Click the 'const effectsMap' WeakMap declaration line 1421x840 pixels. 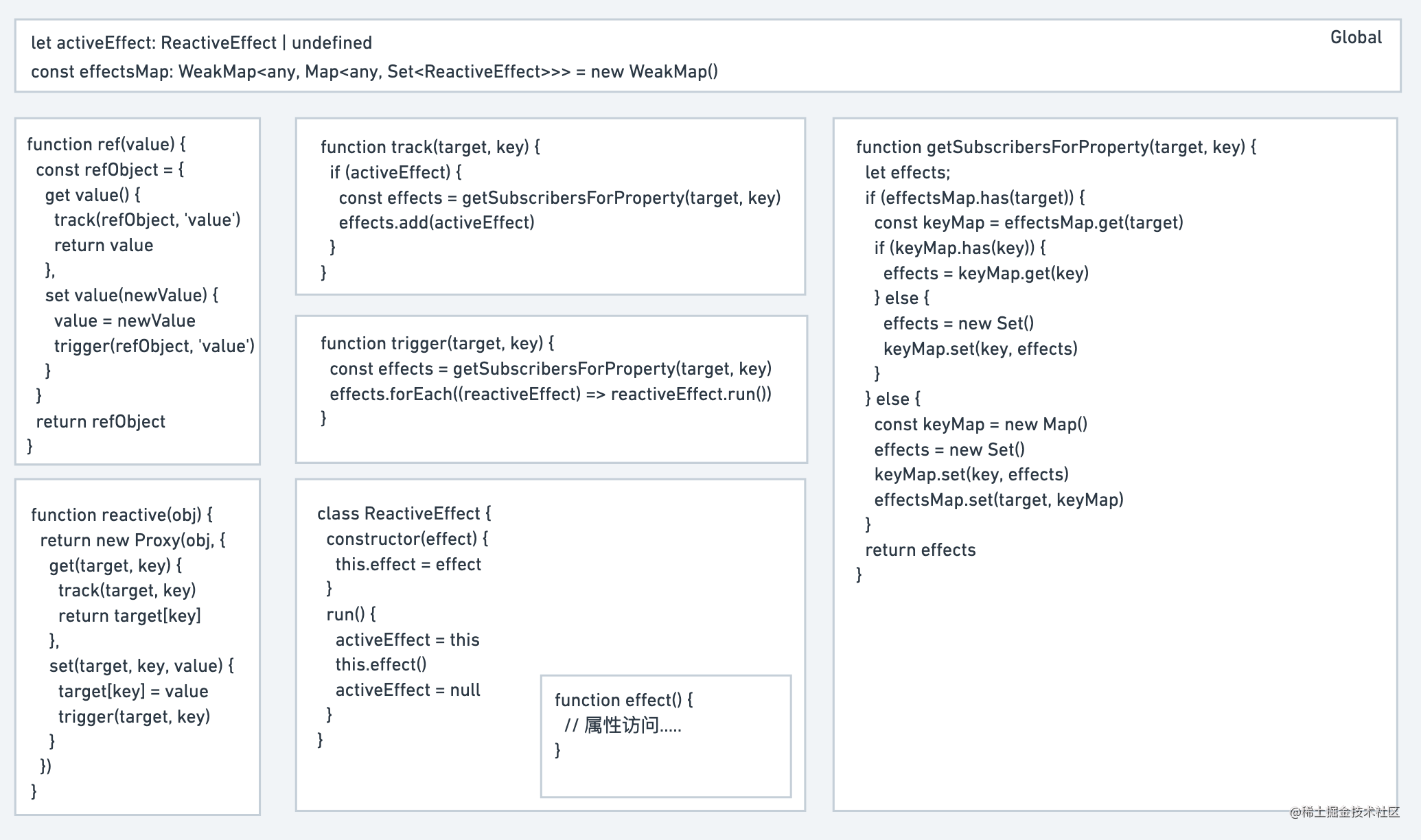click(374, 71)
